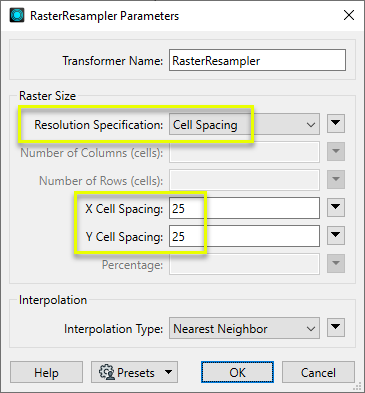
Task: Open options arrow beside X Cell Spacing
Action: click(336, 207)
